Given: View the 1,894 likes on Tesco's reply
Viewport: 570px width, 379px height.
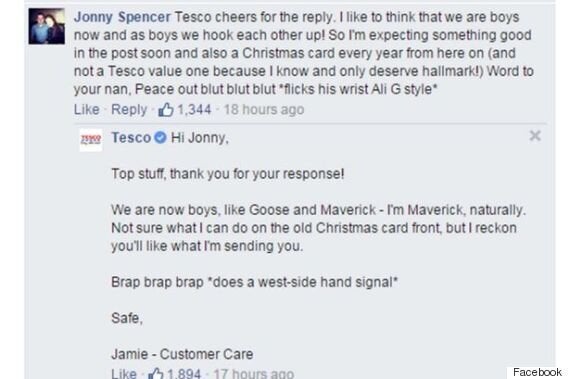Looking at the screenshot, I should pos(184,373).
